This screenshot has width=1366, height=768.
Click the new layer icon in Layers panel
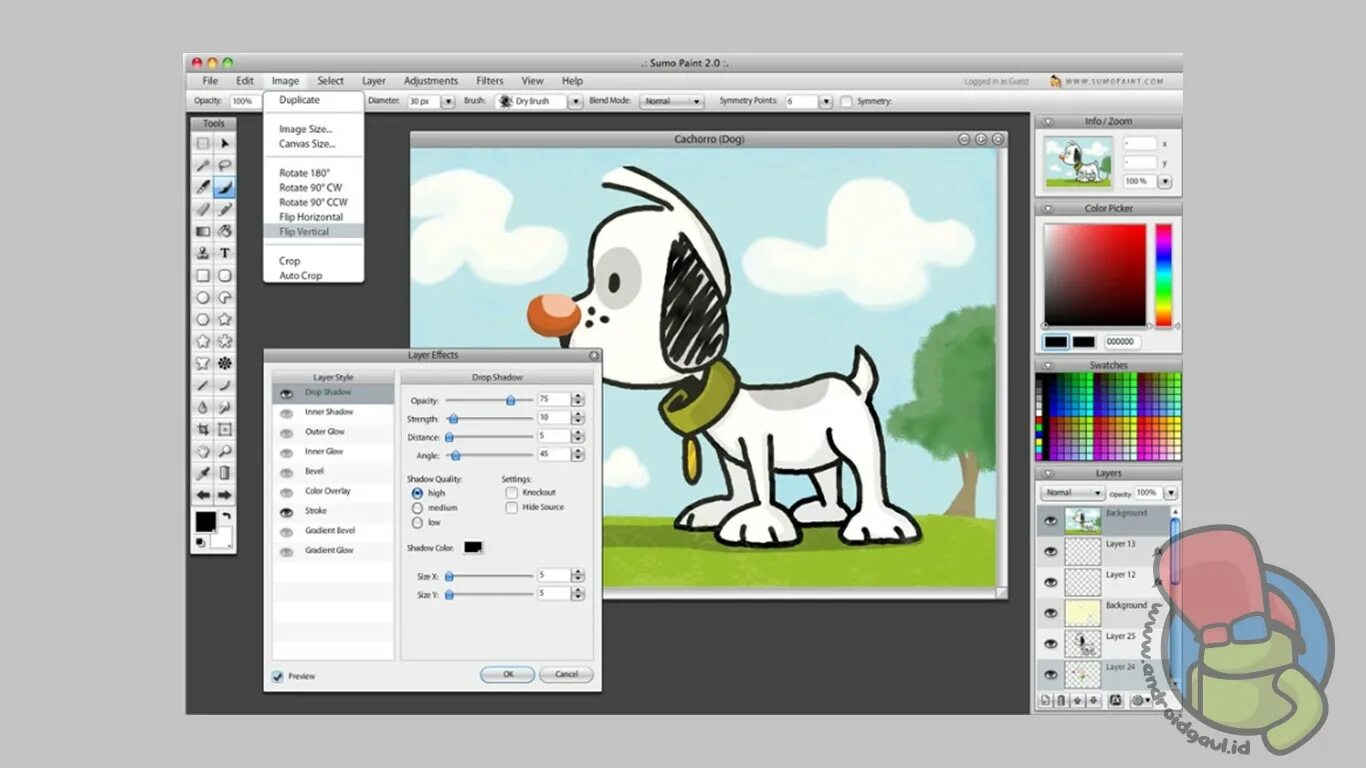(1045, 701)
